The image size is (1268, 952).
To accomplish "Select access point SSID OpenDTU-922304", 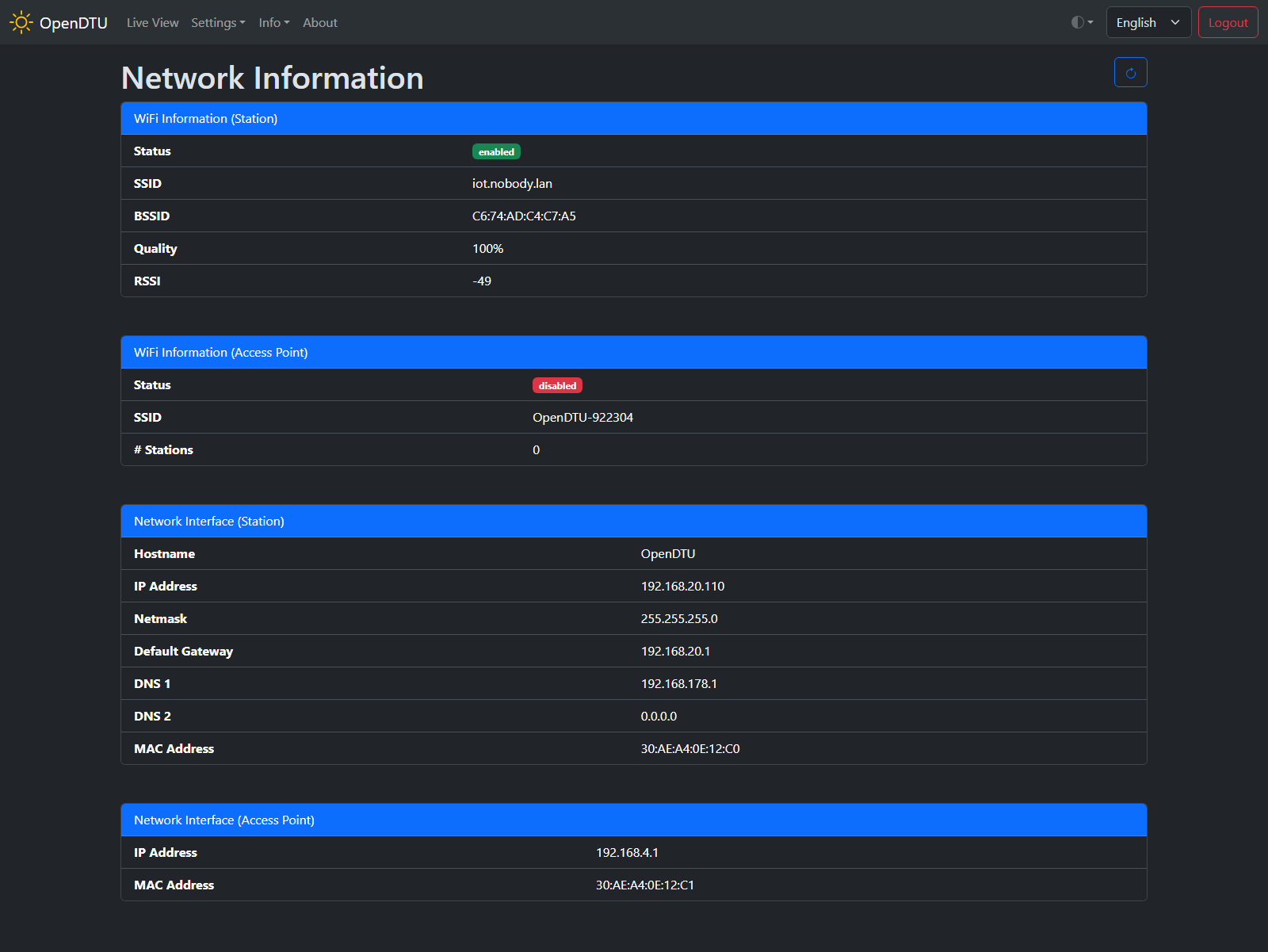I will pyautogui.click(x=582, y=418).
